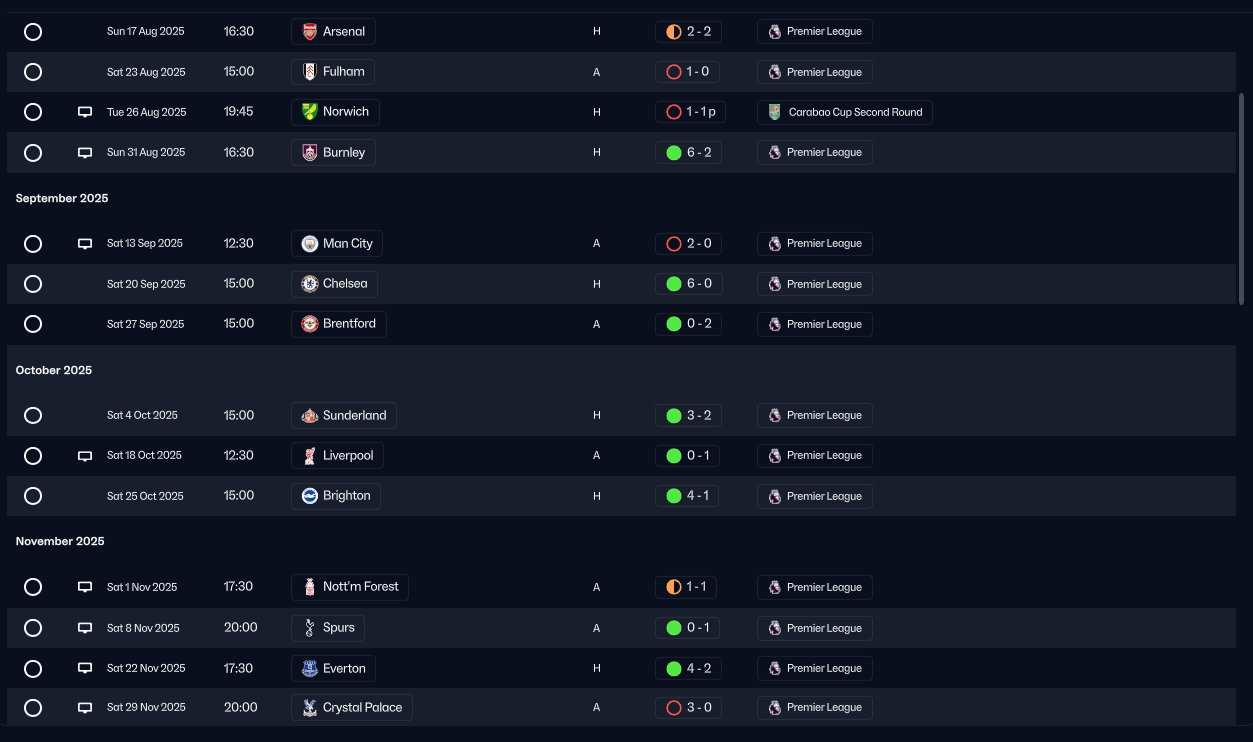
Task: Open the Brentford team link
Action: click(339, 324)
